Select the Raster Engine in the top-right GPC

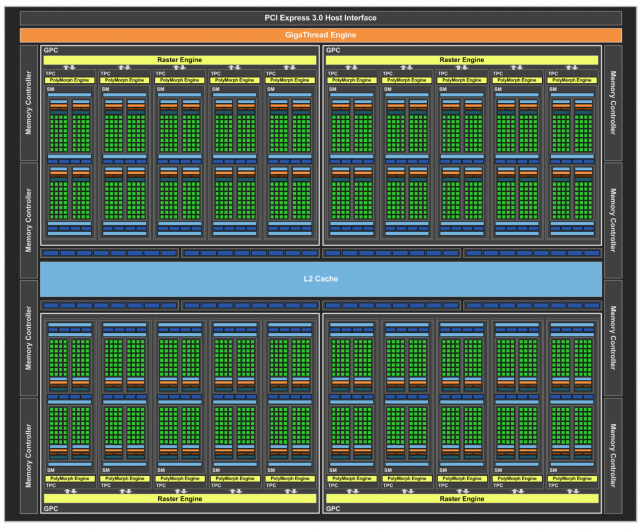coord(461,60)
